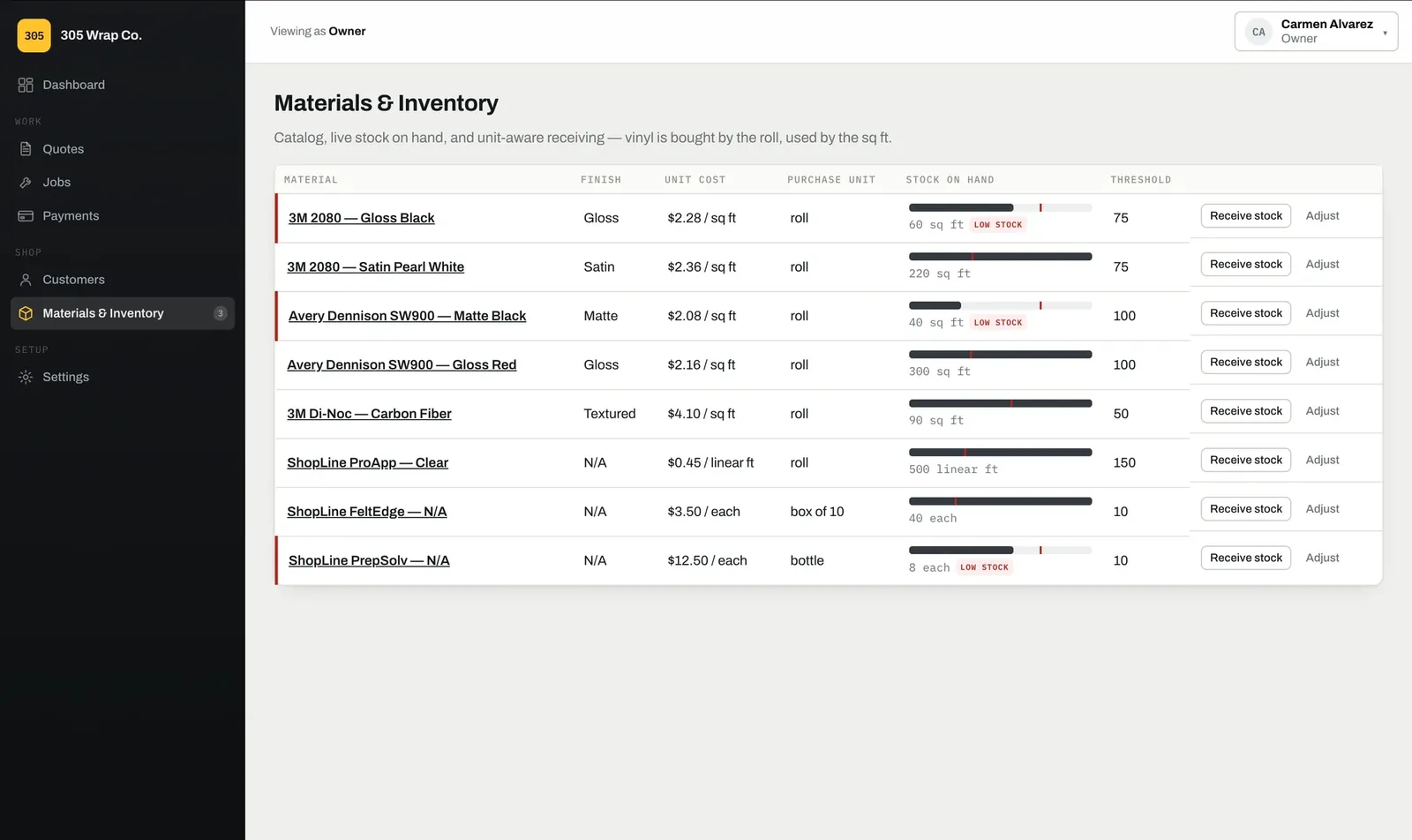Viewport: 1412px width, 840px height.
Task: Click the Carbon Fiber stock level bar
Action: pyautogui.click(x=1000, y=403)
